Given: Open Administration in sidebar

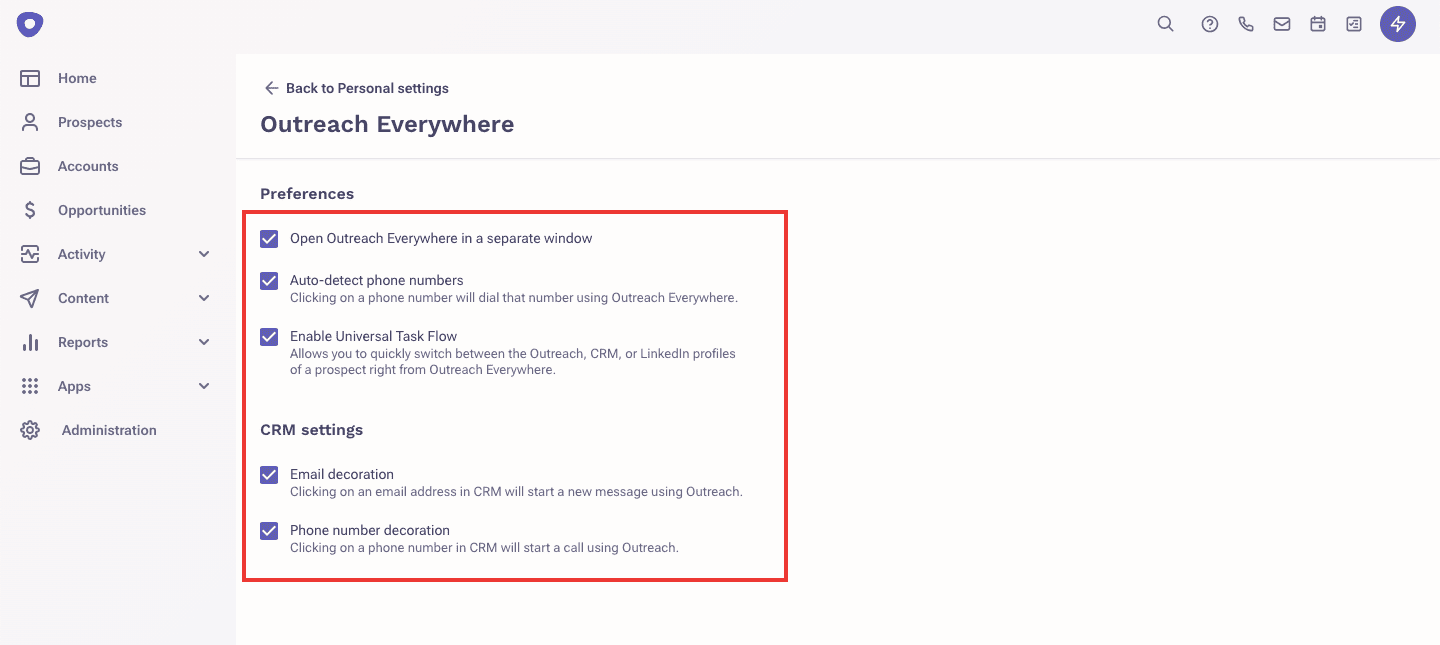Looking at the screenshot, I should 109,430.
